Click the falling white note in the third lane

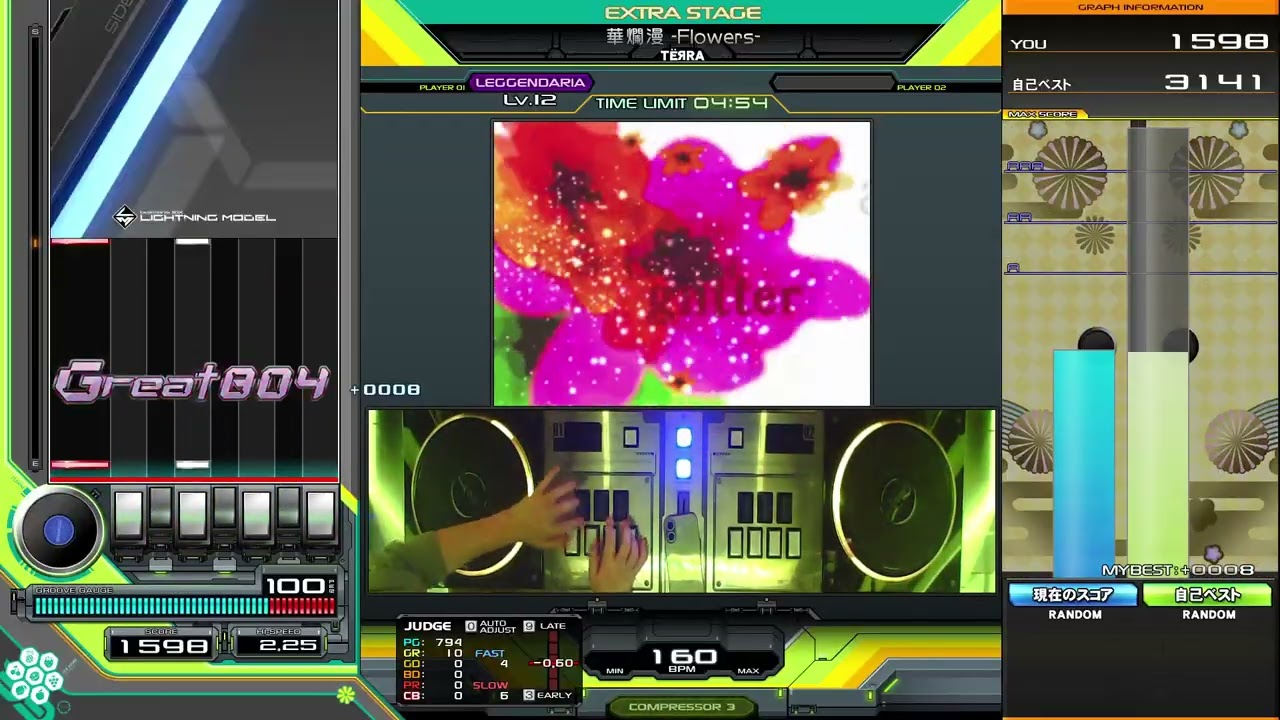pos(192,241)
